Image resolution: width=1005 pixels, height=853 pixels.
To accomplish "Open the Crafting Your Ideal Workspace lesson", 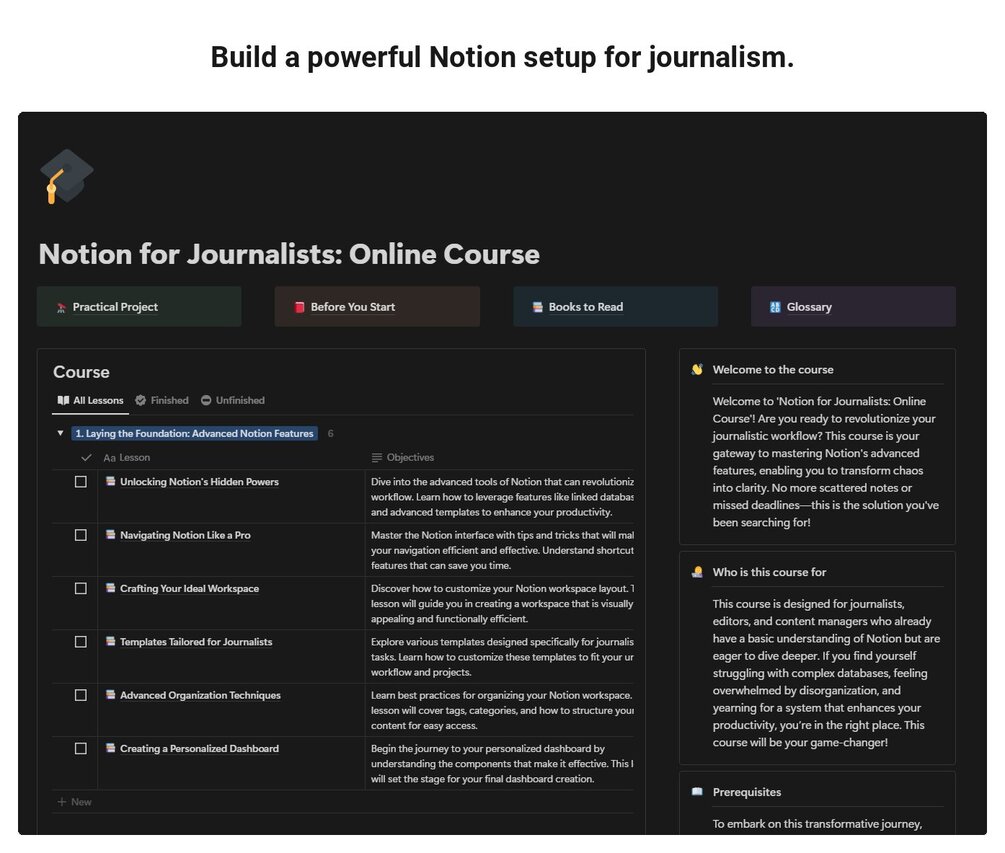I will tap(190, 588).
